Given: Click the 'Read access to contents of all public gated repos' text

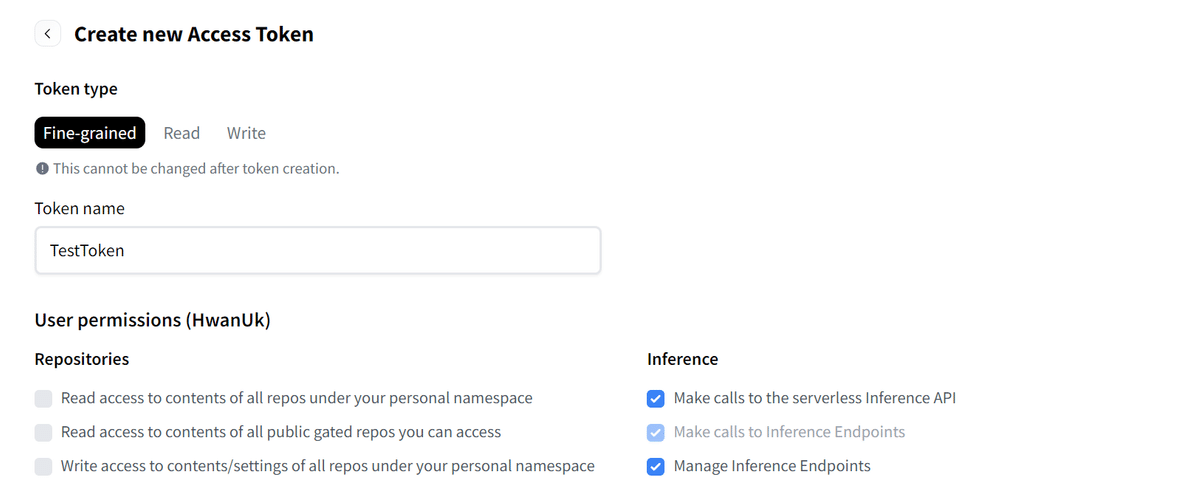Looking at the screenshot, I should click(x=281, y=432).
